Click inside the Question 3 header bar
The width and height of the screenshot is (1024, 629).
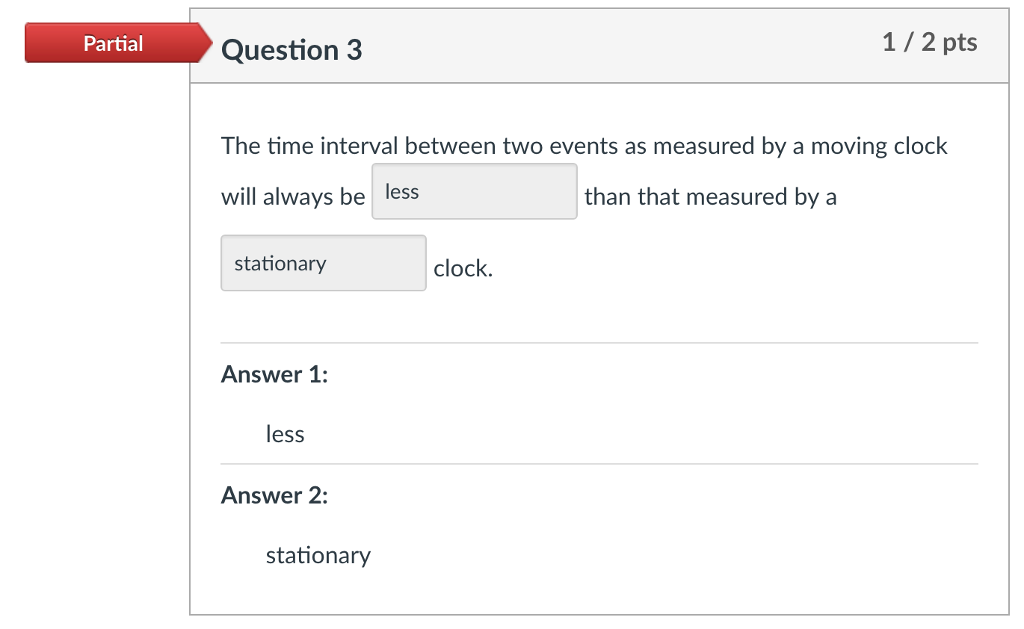pyautogui.click(x=600, y=45)
